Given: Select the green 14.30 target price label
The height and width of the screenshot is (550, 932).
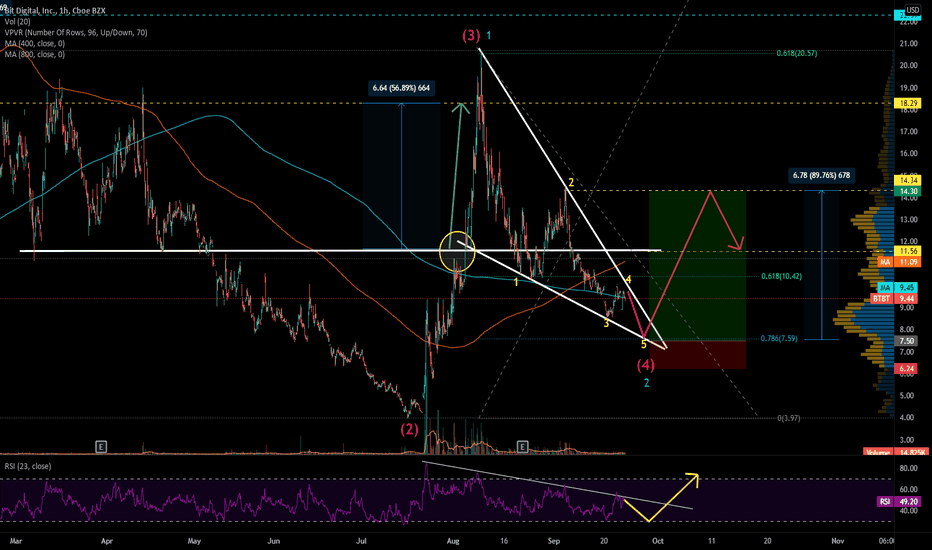Looking at the screenshot, I should tap(908, 191).
